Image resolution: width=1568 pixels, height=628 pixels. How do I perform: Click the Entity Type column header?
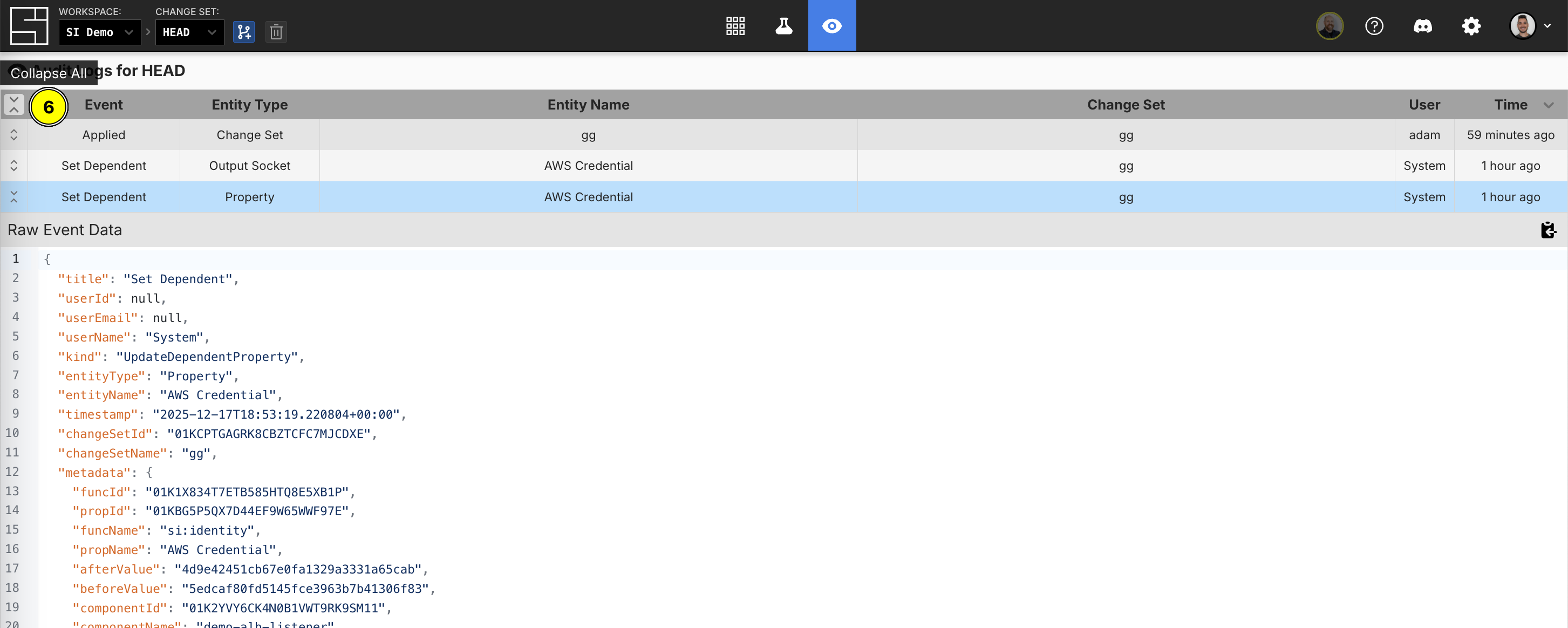(250, 105)
